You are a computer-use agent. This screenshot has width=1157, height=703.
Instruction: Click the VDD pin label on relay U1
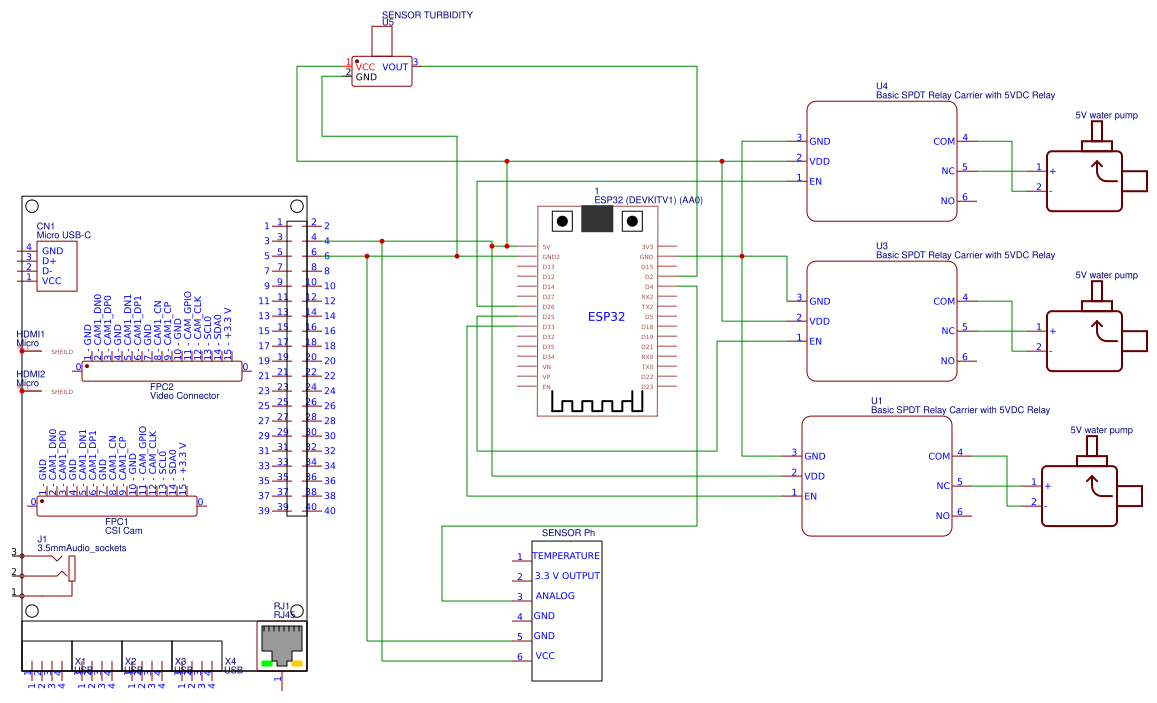click(x=815, y=477)
